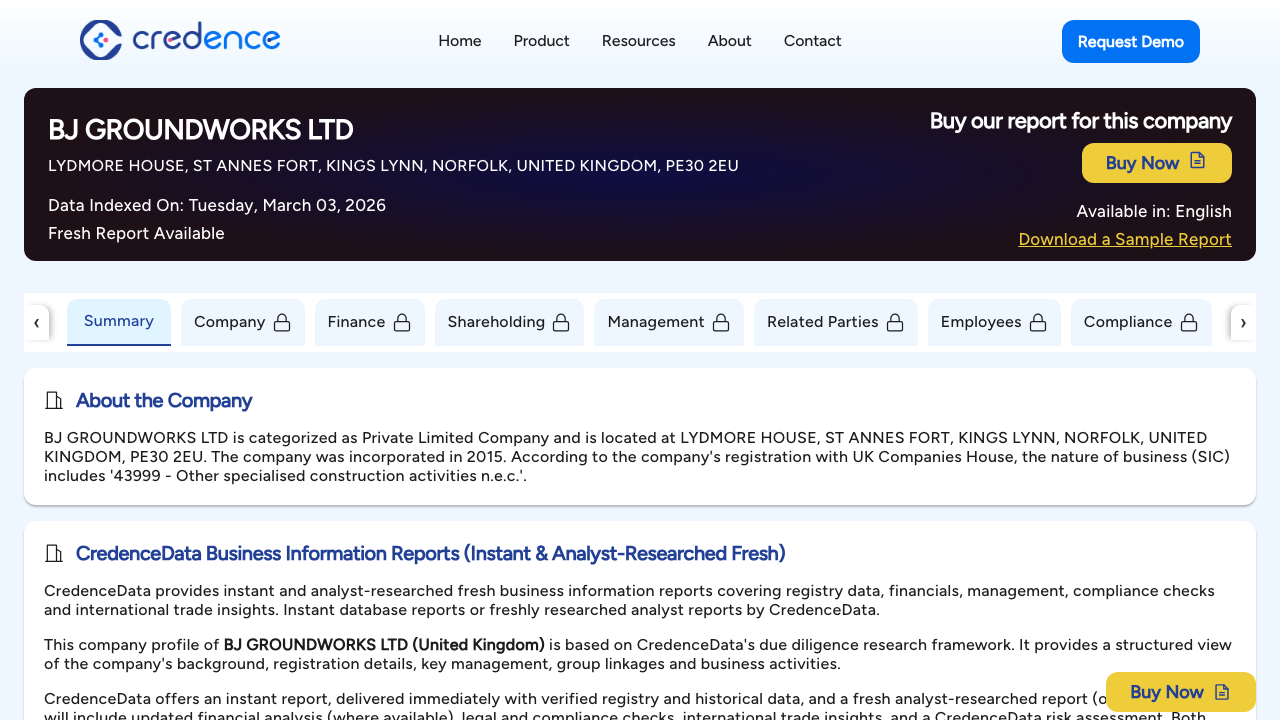Click the document icon beside CredenceData Business Information Reports
The image size is (1280, 720).
(x=54, y=553)
